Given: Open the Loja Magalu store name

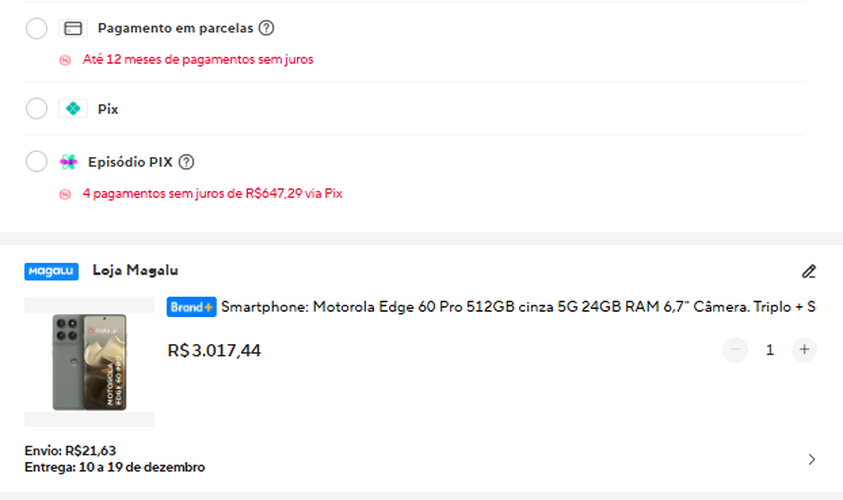Looking at the screenshot, I should 135,270.
